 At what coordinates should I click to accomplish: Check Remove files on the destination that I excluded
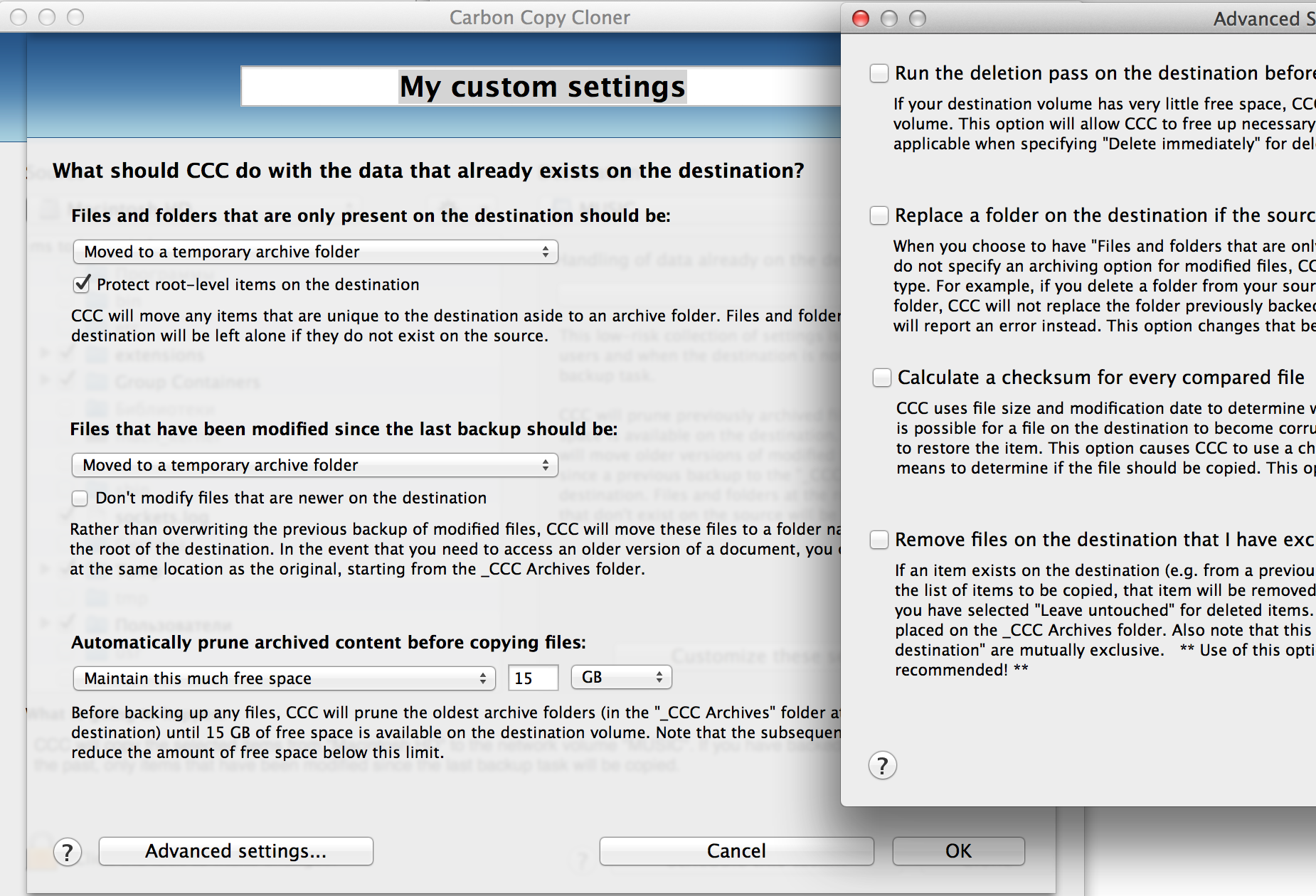point(879,540)
